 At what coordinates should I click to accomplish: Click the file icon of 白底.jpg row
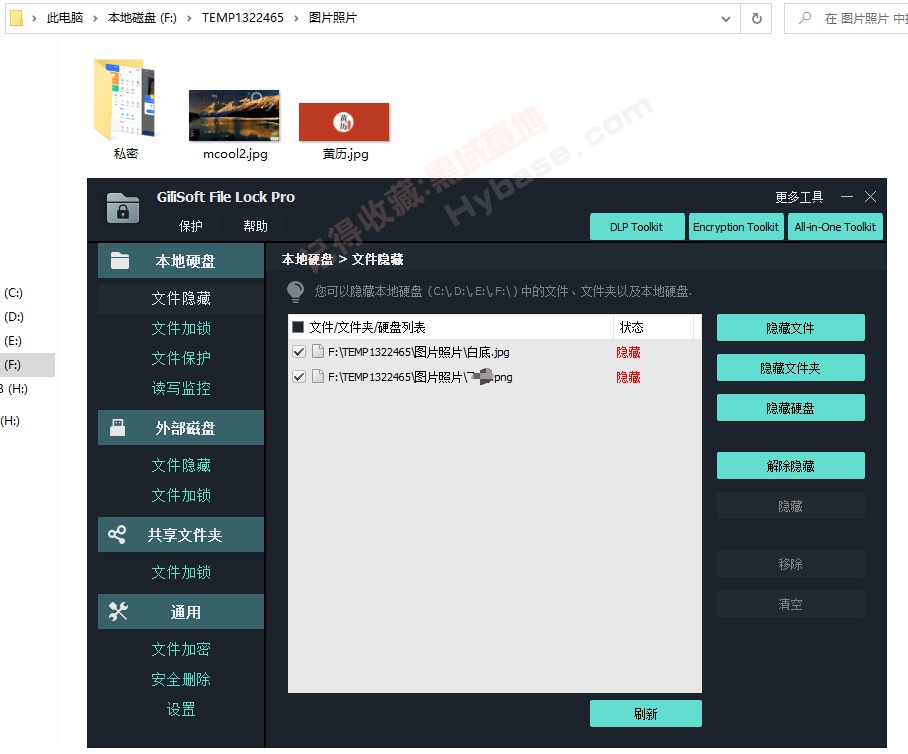317,352
